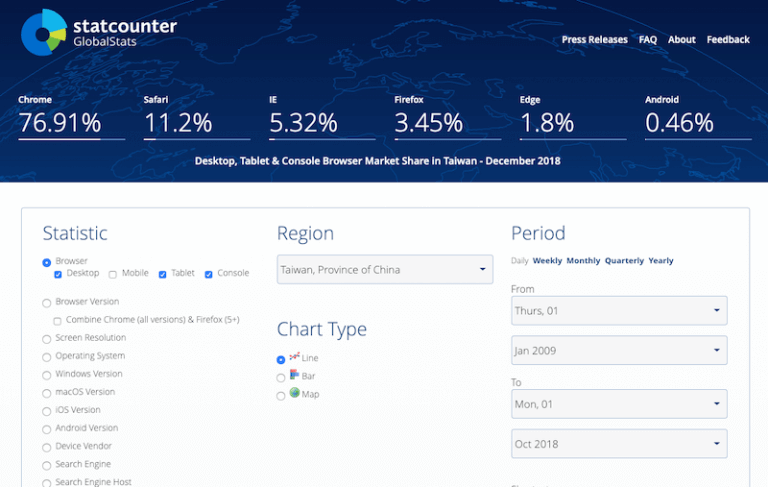The height and width of the screenshot is (487, 768).
Task: Click the Line chart icon
Action: [294, 356]
